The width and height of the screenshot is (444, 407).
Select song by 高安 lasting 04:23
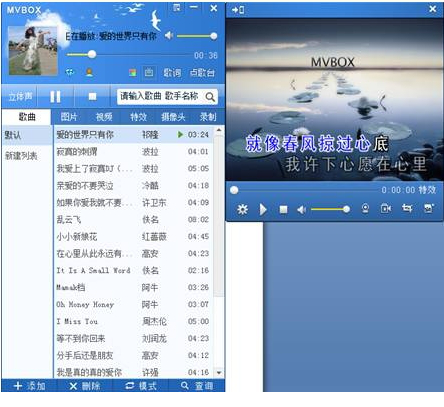[x=133, y=254]
